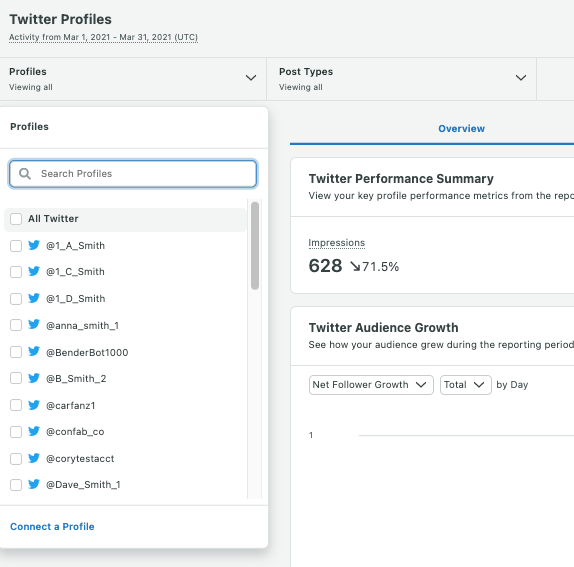Select the @B_Smith_2 profile checkbox

click(x=16, y=378)
